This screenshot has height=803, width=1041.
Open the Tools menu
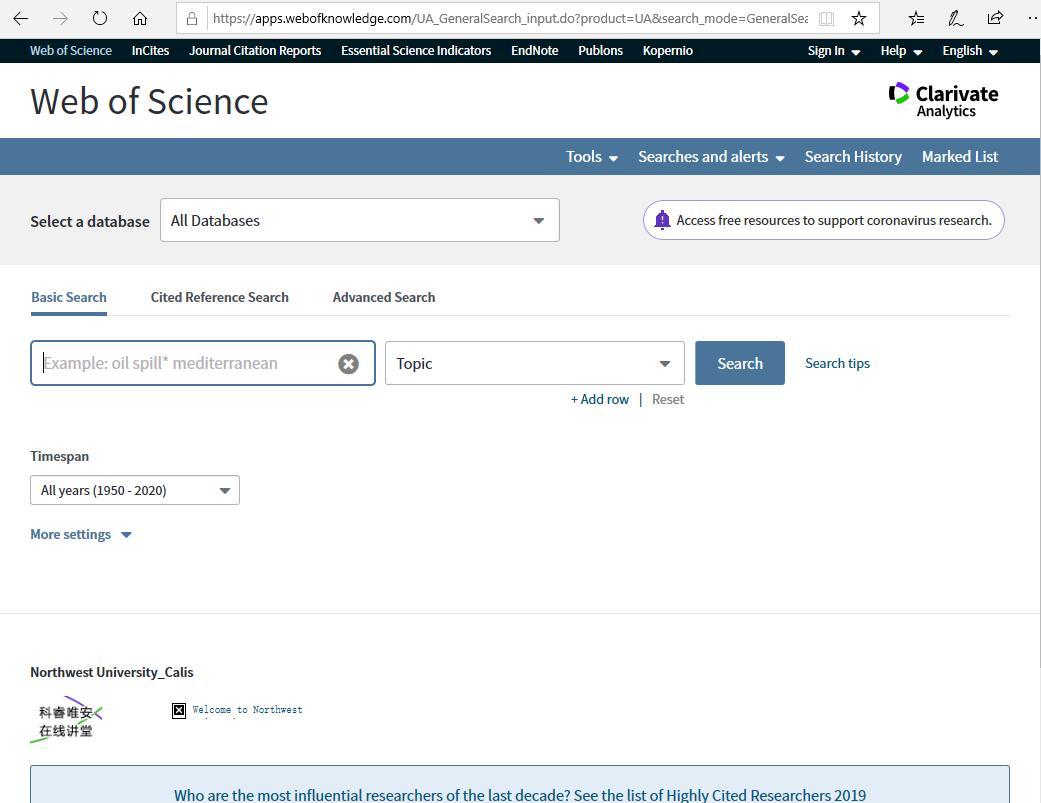pos(591,156)
